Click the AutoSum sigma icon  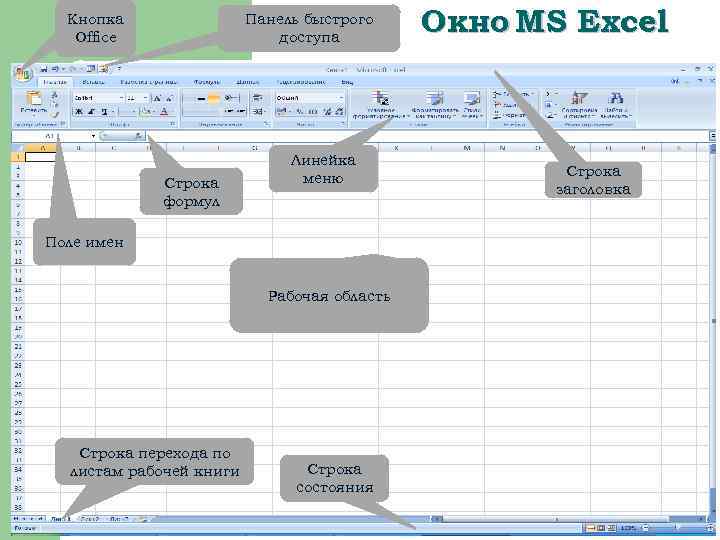548,94
